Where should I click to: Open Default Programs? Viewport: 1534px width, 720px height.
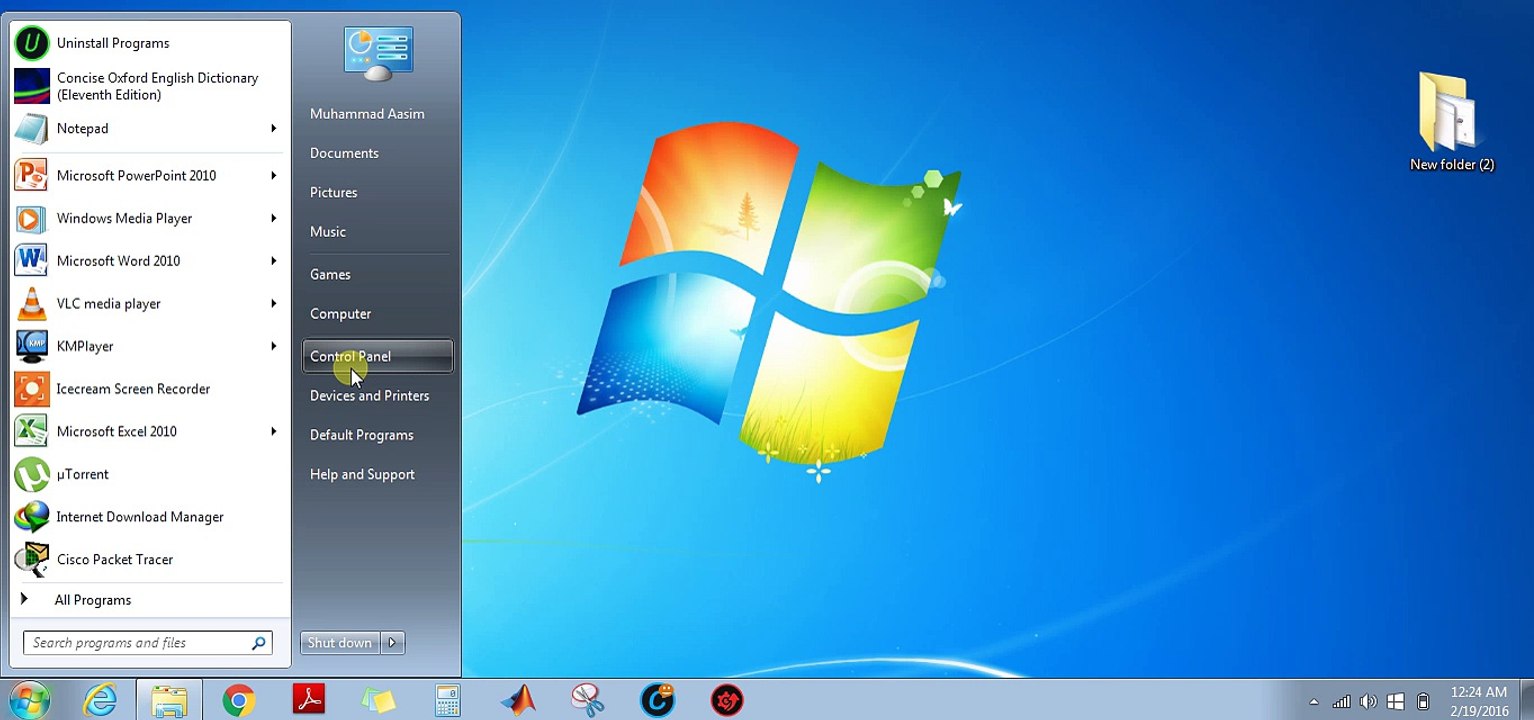(361, 435)
